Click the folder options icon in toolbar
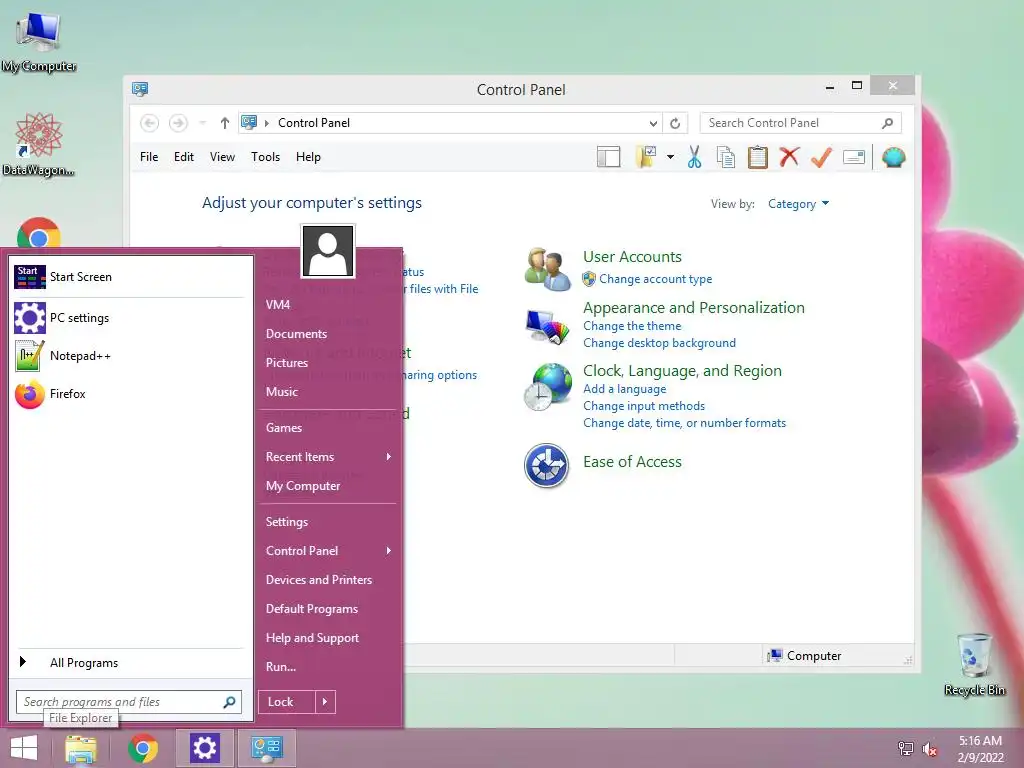Viewport: 1024px width, 768px height. 646,157
